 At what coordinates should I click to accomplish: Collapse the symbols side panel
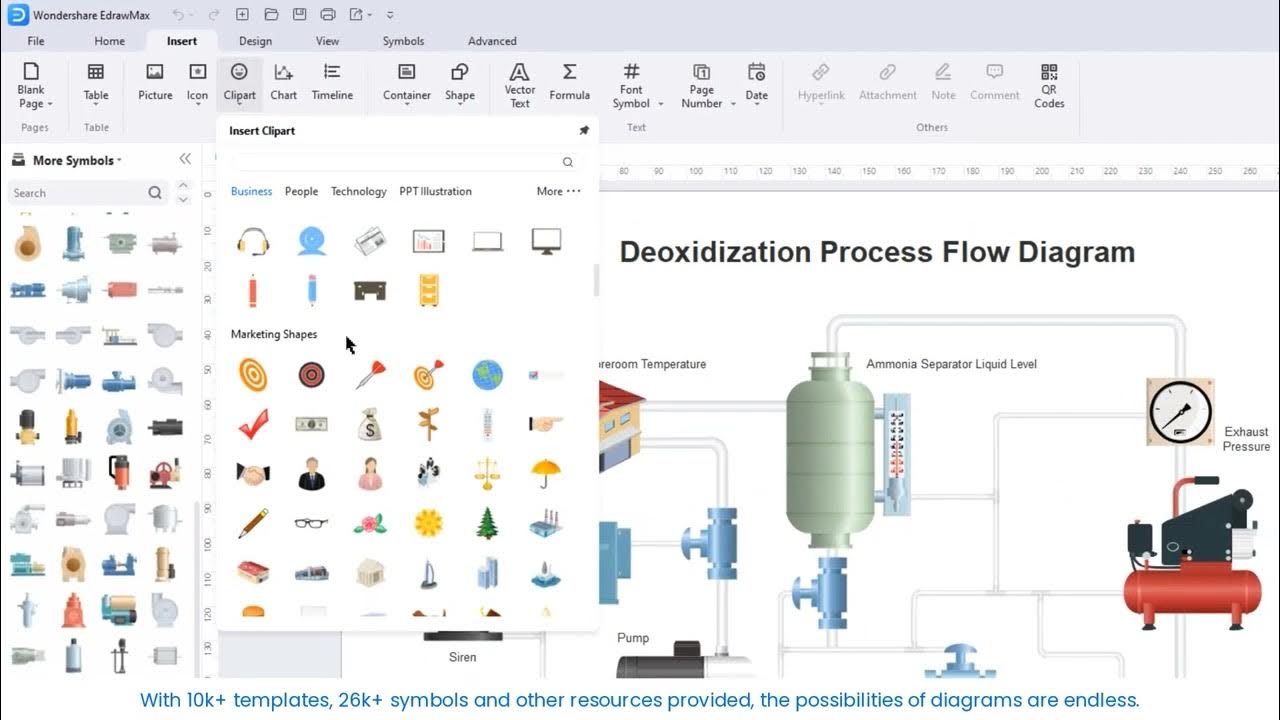pyautogui.click(x=185, y=159)
